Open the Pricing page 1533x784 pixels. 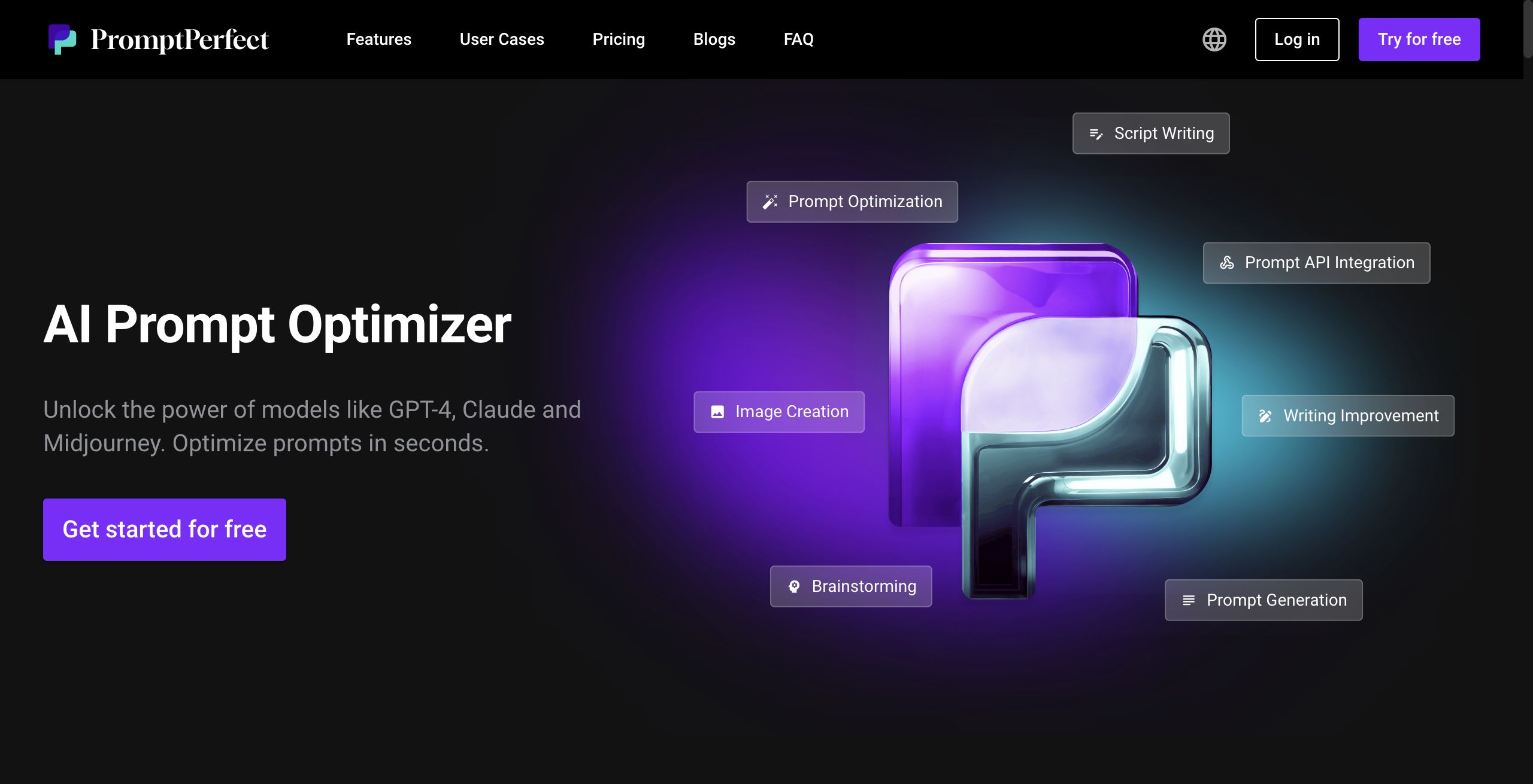pos(619,39)
